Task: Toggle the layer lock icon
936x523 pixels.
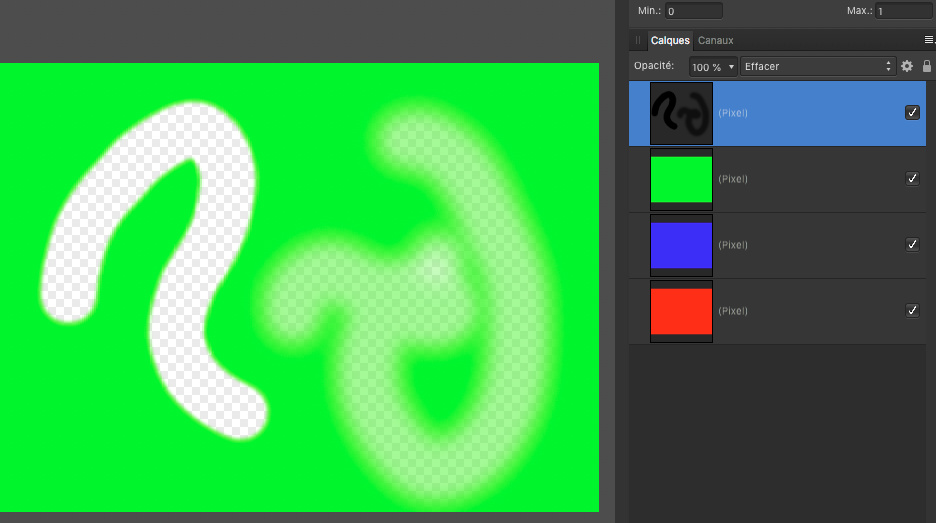Action: 926,66
